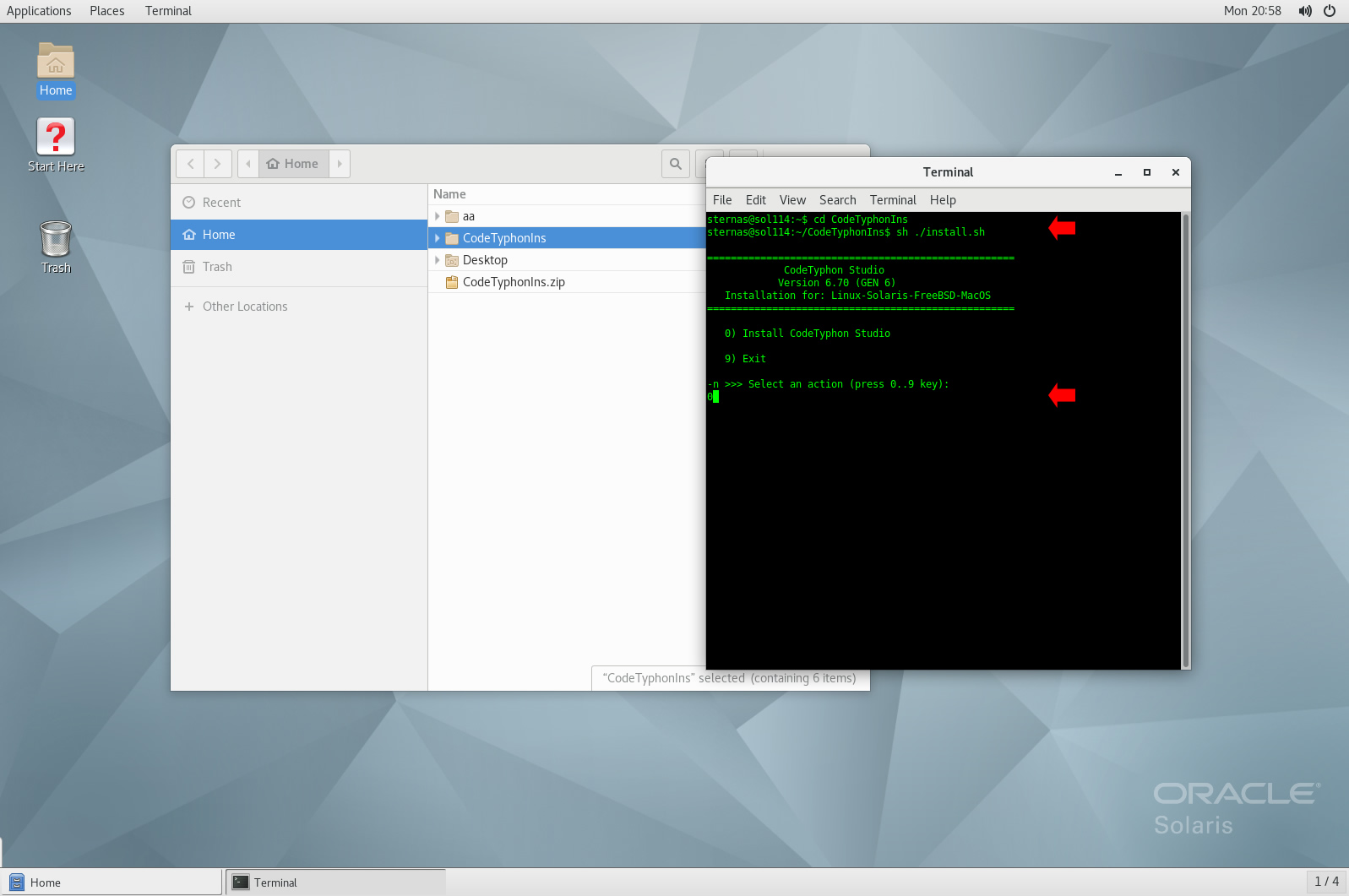The image size is (1349, 896).
Task: Click the Home path bar button
Action: (x=293, y=164)
